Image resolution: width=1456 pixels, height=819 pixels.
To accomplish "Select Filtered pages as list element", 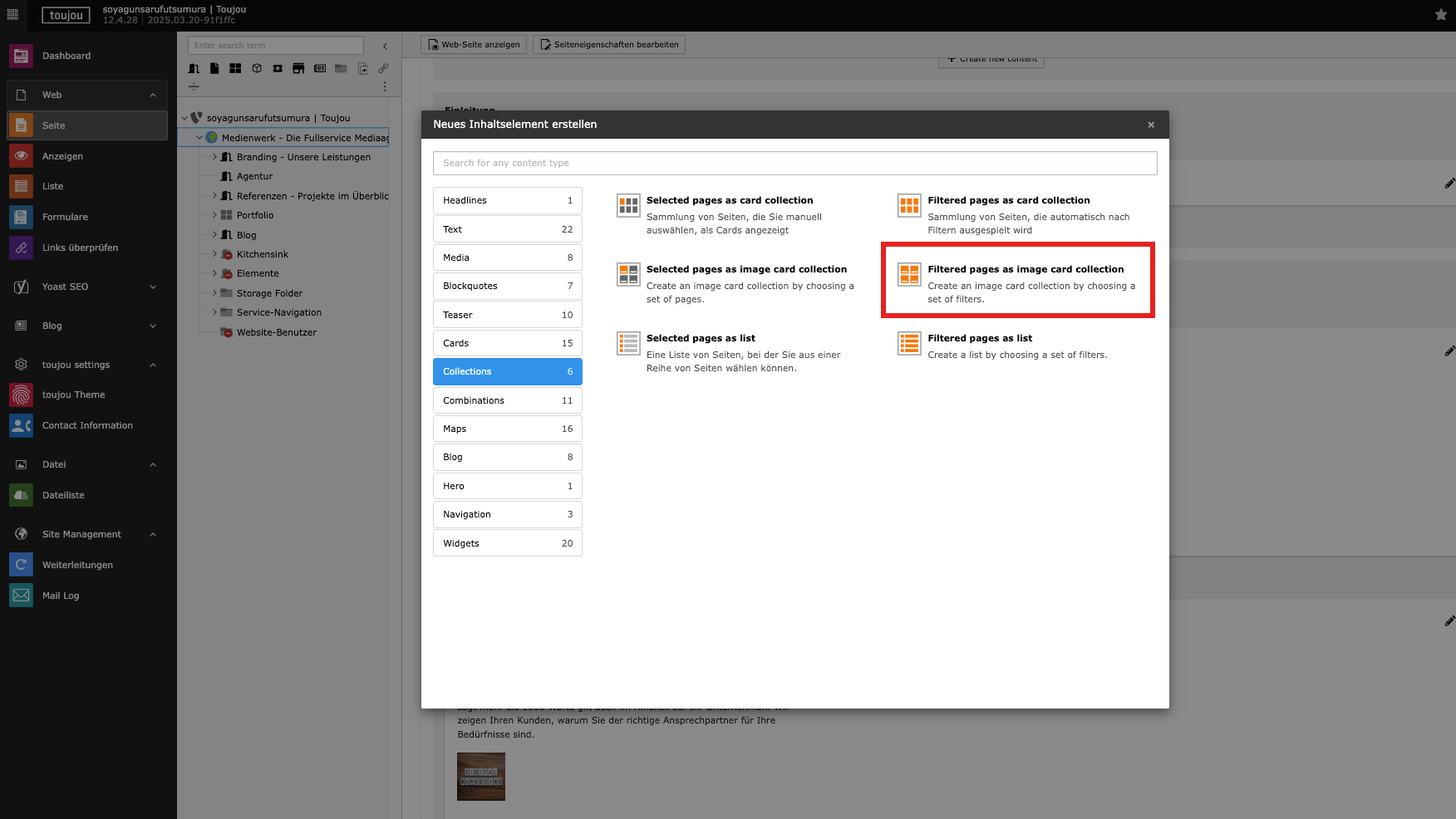I will click(x=979, y=338).
